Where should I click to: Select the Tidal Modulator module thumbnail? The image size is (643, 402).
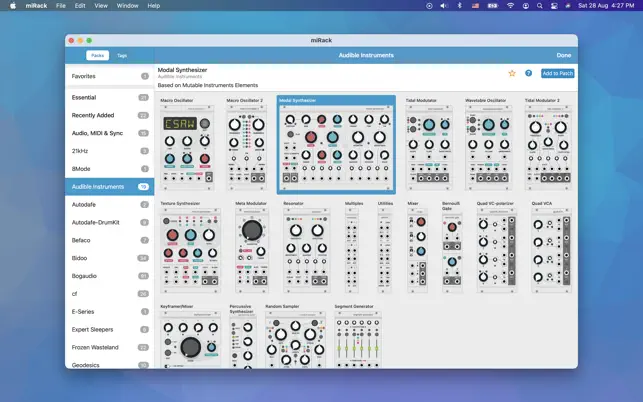coord(429,148)
